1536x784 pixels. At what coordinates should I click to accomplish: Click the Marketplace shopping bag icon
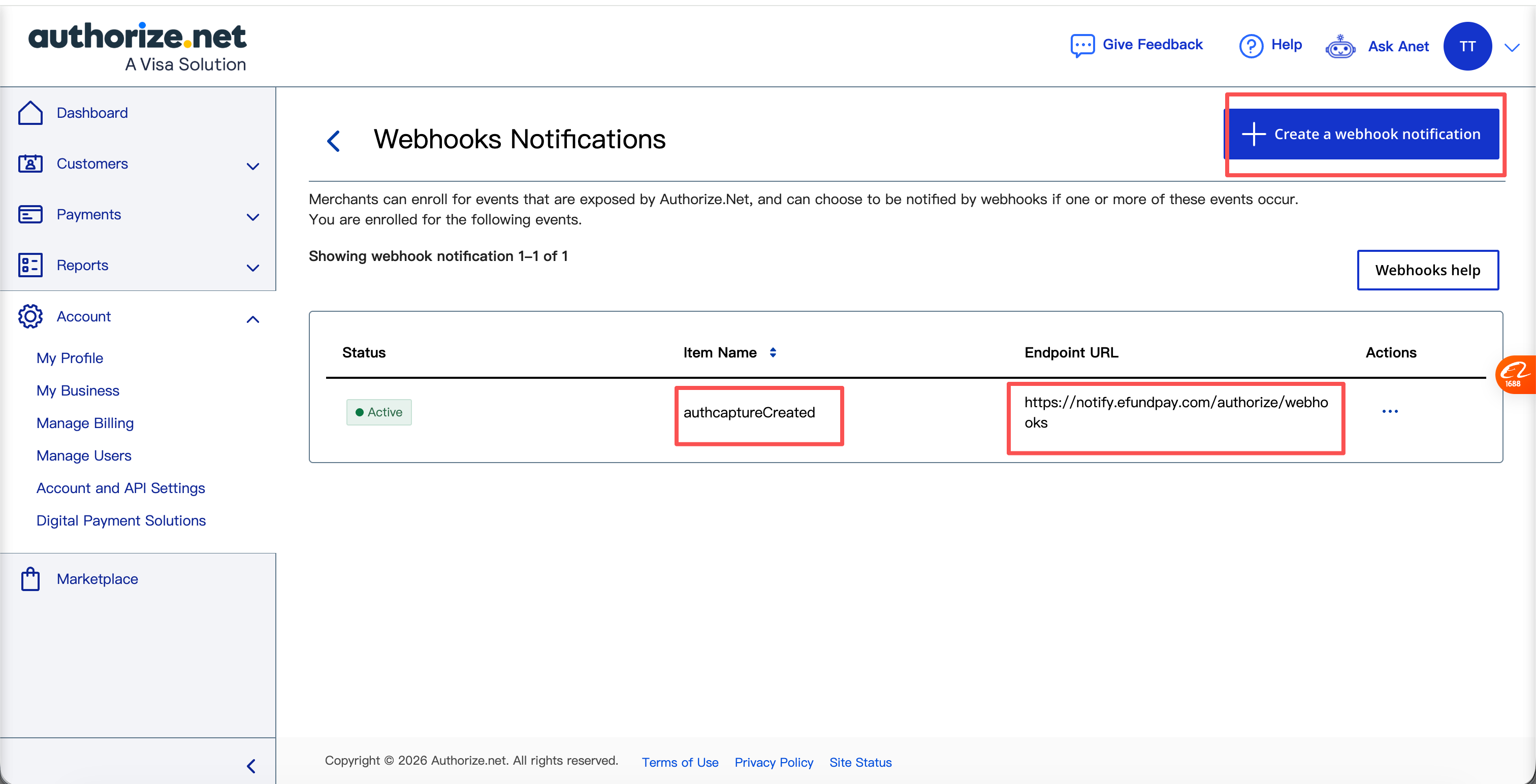click(x=30, y=578)
